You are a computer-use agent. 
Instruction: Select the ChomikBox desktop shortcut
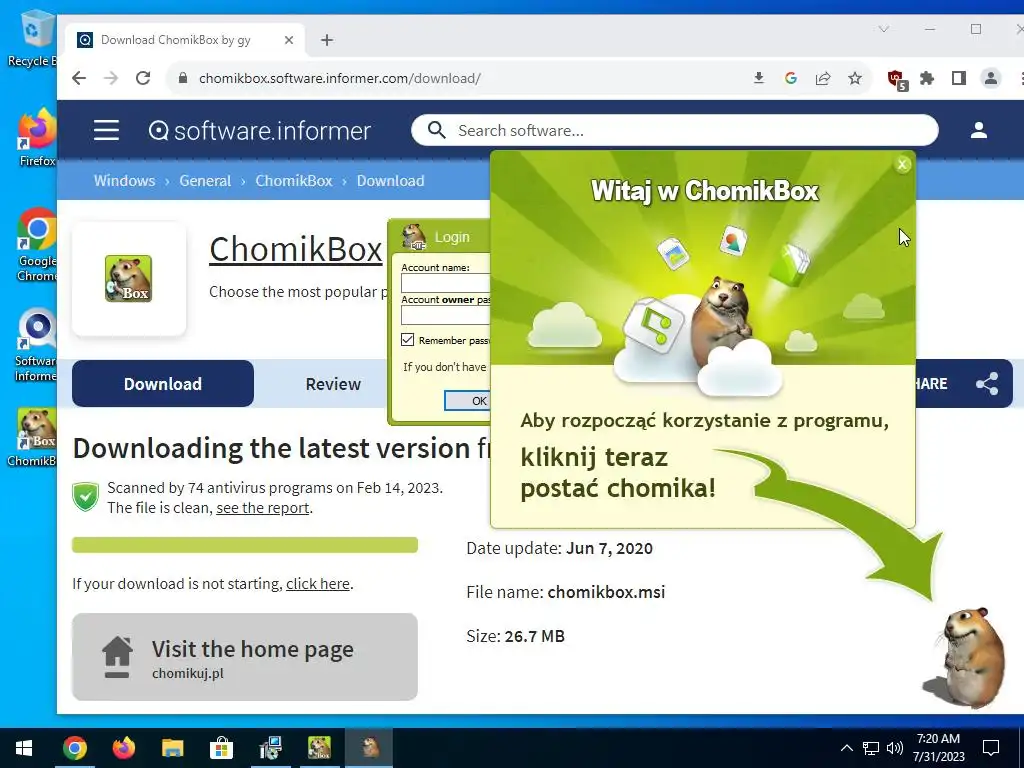33,438
